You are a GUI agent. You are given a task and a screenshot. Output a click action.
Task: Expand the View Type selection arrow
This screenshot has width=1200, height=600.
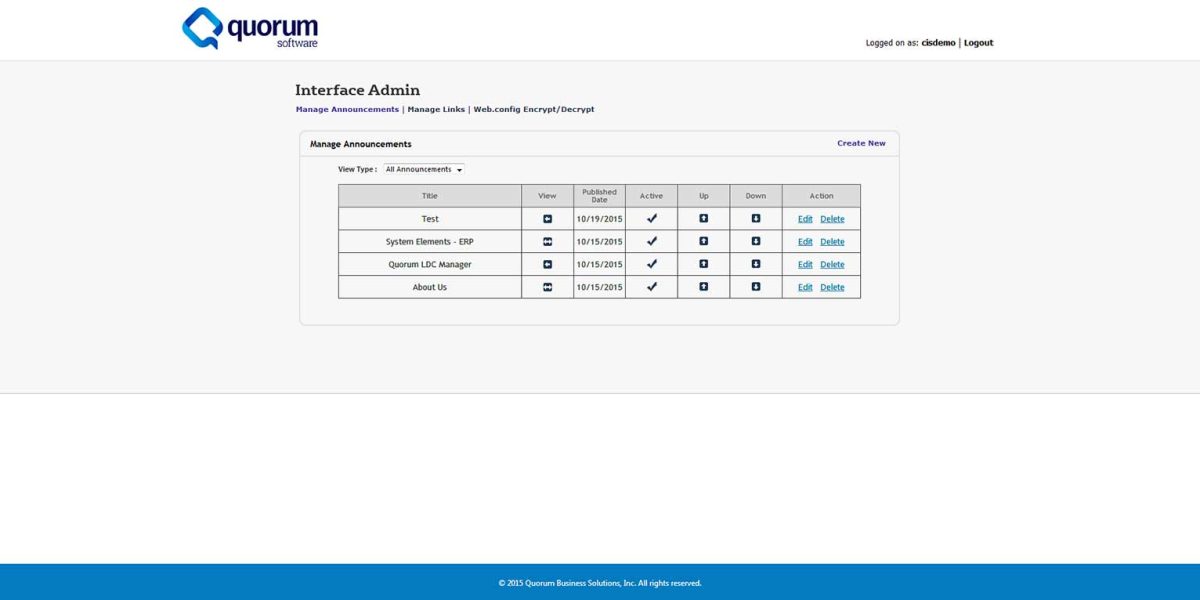point(459,169)
